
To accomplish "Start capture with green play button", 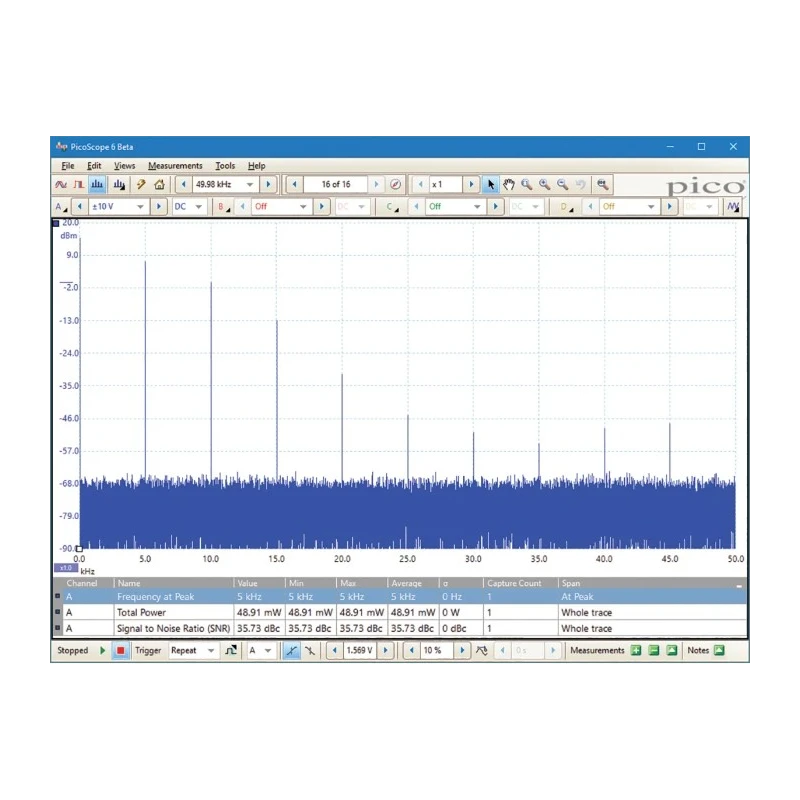I will pos(103,651).
